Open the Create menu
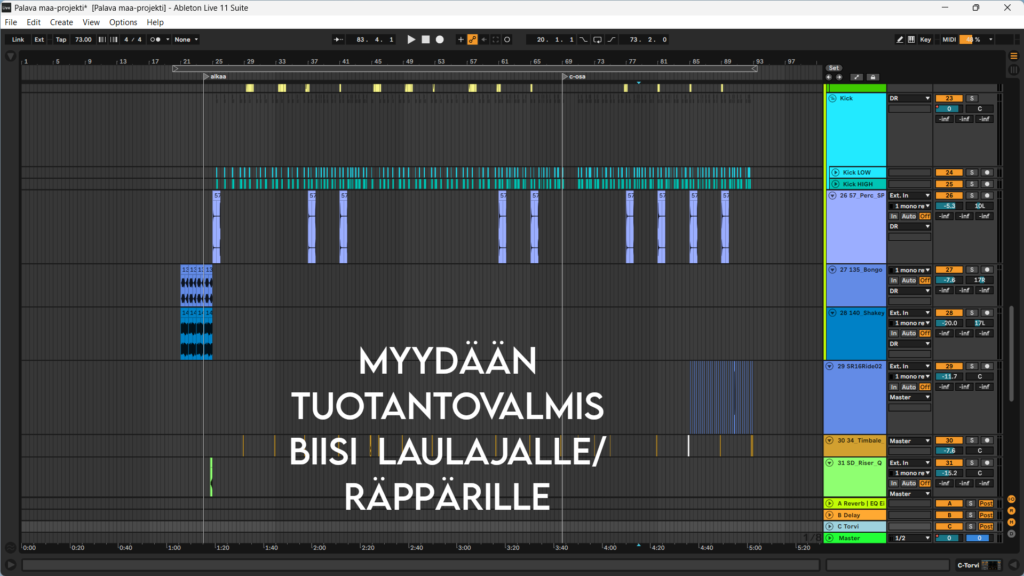This screenshot has width=1024, height=576. click(x=61, y=22)
